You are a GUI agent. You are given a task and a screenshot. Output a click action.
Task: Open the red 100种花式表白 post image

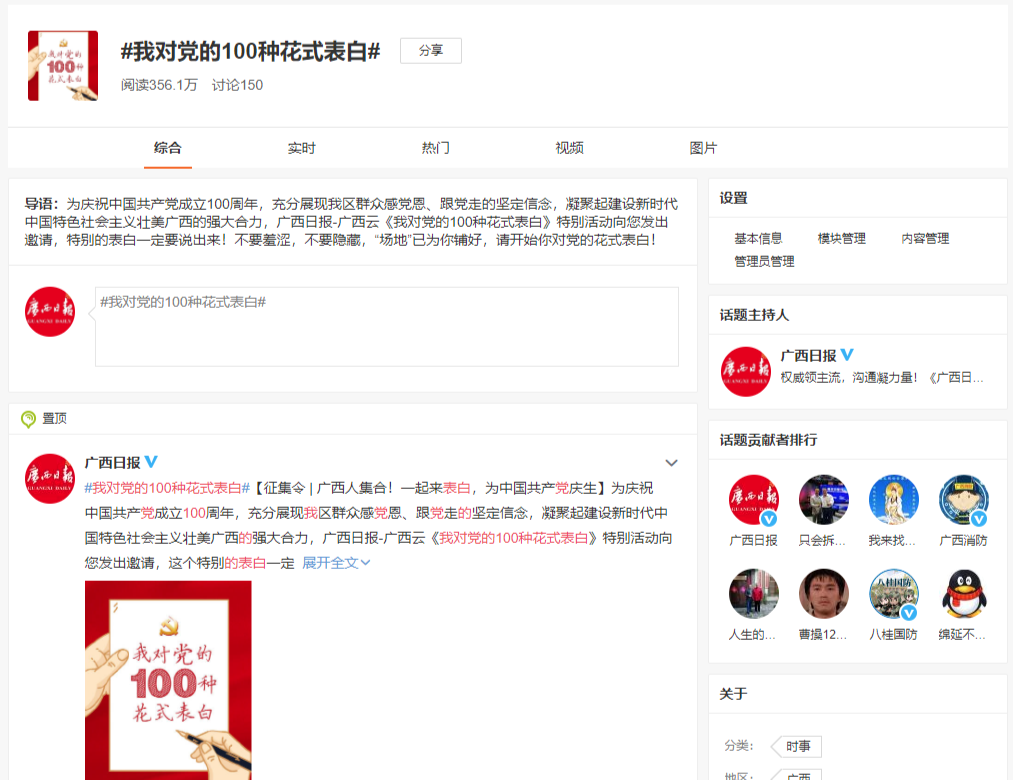pos(168,680)
